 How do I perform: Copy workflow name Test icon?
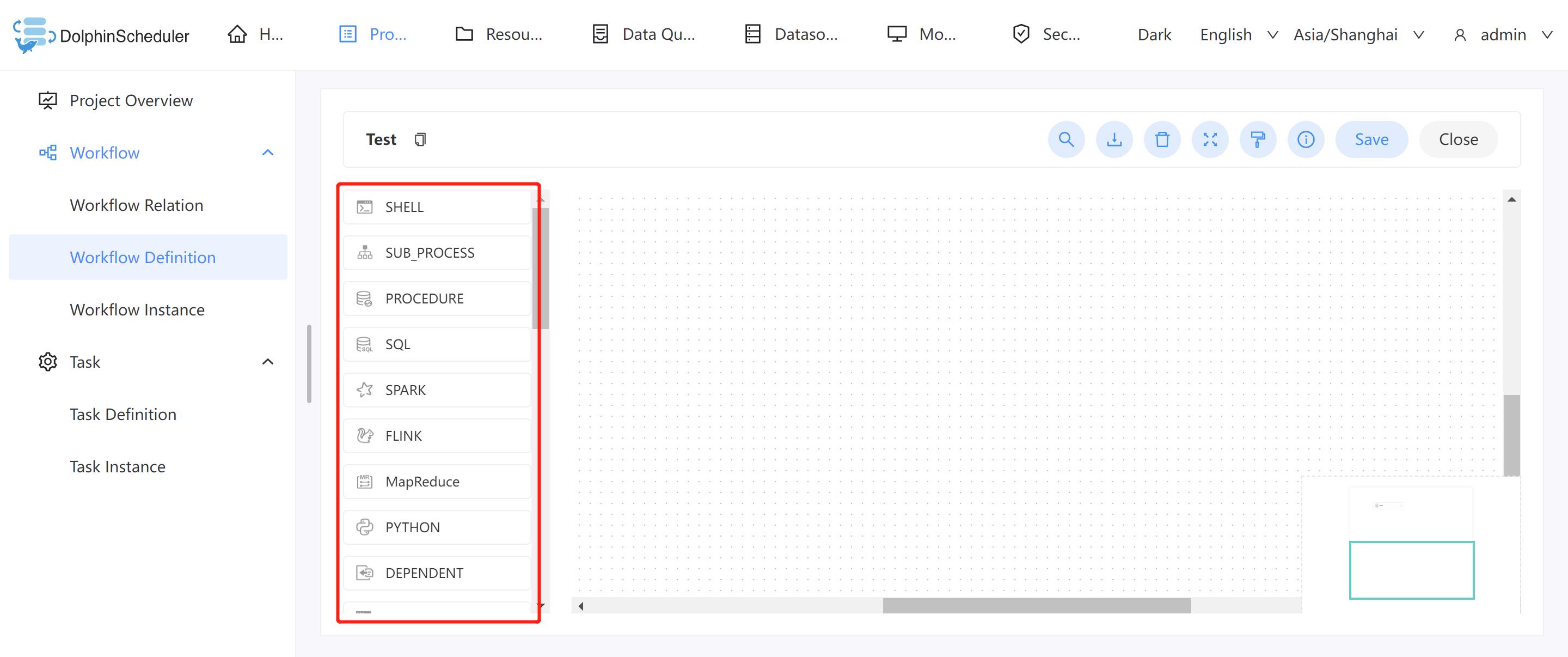pyautogui.click(x=420, y=139)
